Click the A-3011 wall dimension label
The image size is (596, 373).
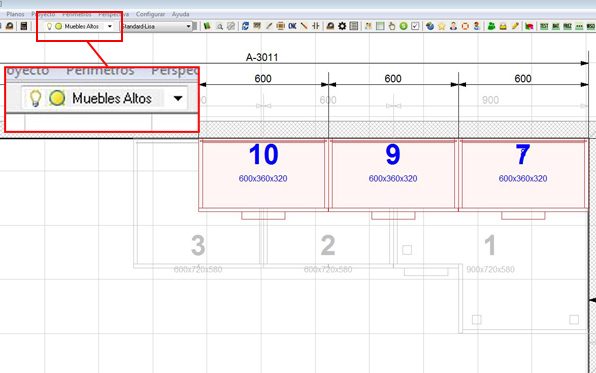[x=262, y=57]
